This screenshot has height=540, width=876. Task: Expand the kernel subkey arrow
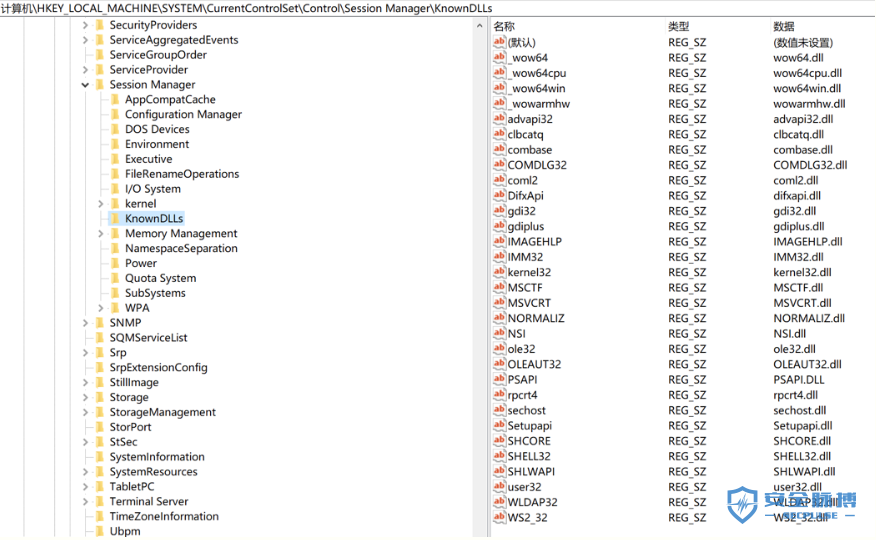coord(101,204)
